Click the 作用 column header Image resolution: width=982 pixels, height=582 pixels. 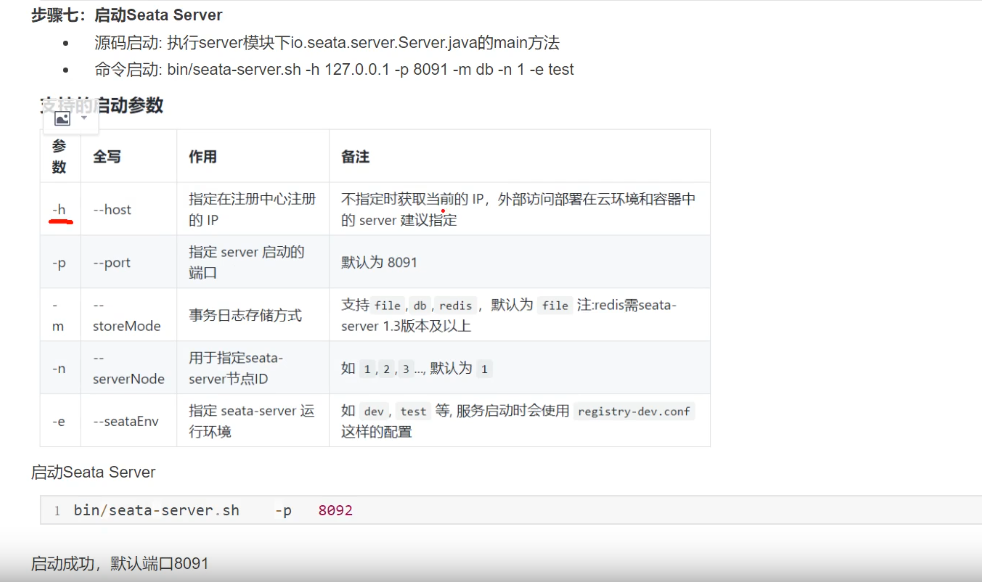tap(203, 157)
